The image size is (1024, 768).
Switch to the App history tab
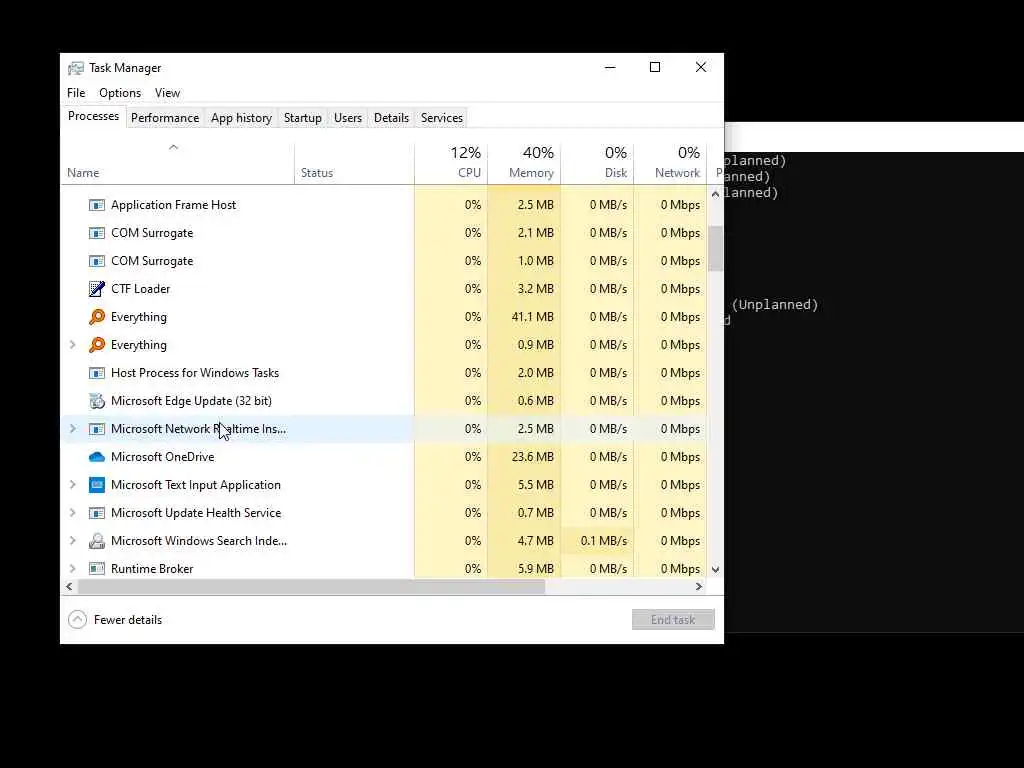(241, 118)
